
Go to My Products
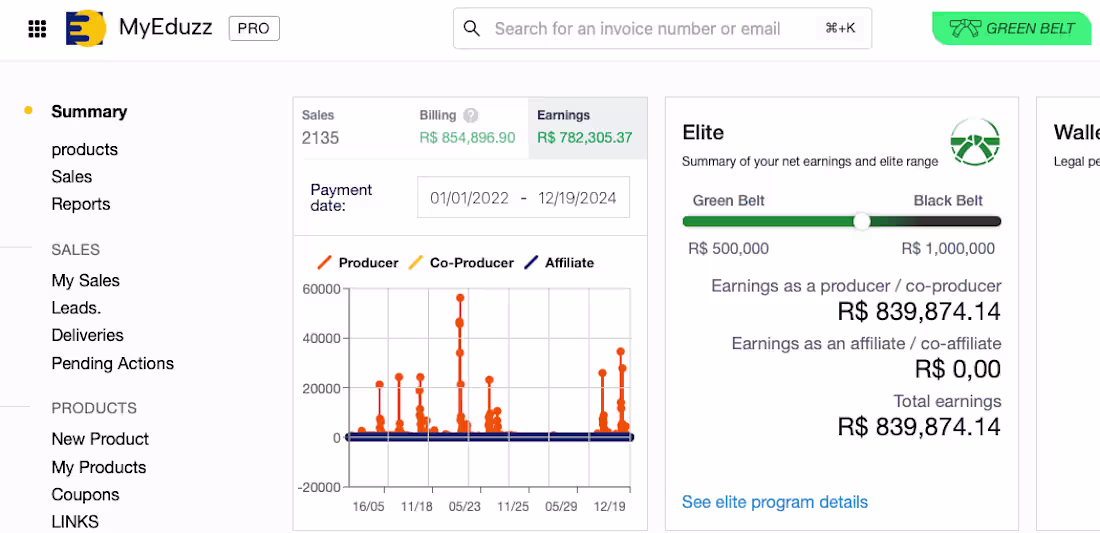pos(99,467)
